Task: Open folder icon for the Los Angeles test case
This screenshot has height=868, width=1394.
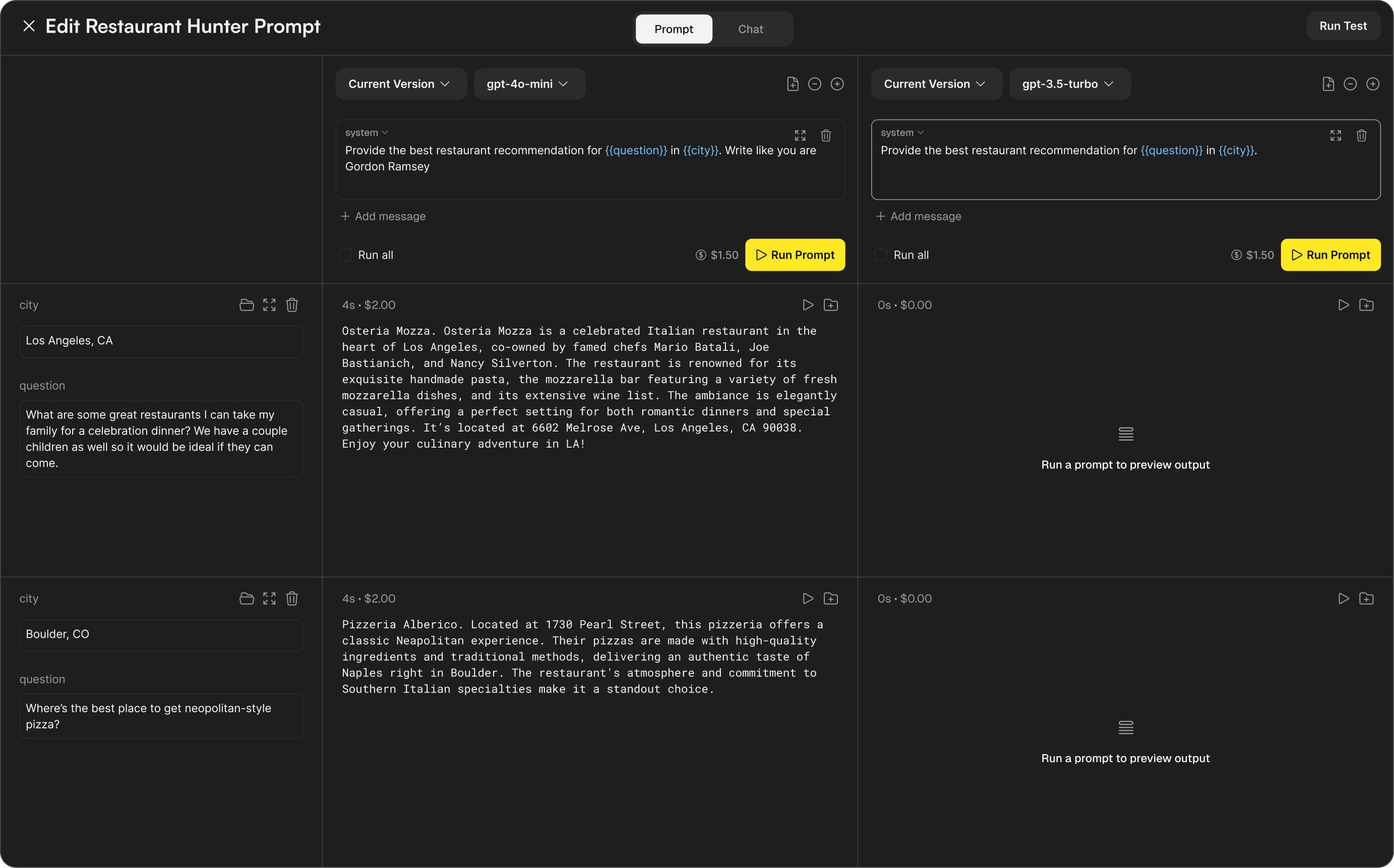Action: [x=247, y=305]
